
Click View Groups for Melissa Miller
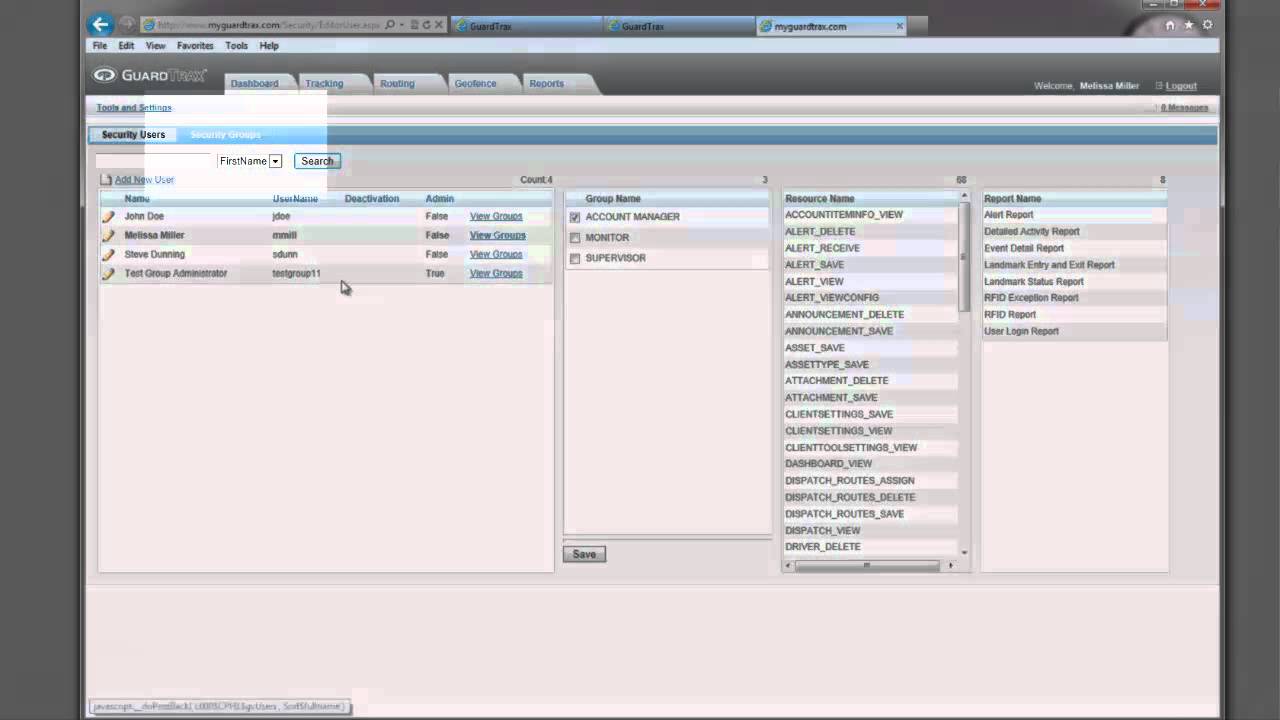tap(498, 235)
